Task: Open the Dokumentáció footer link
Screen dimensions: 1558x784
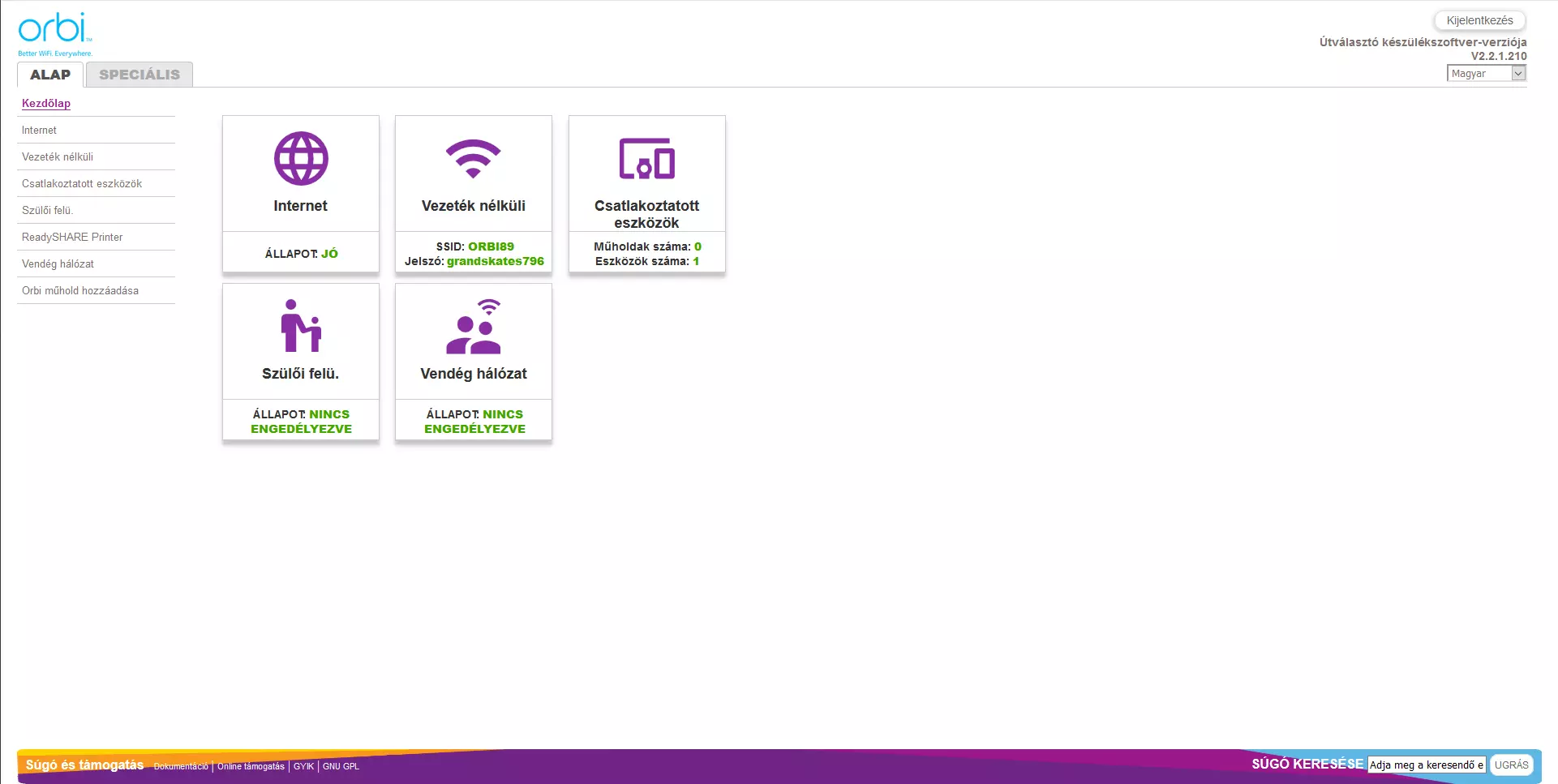Action: tap(181, 766)
